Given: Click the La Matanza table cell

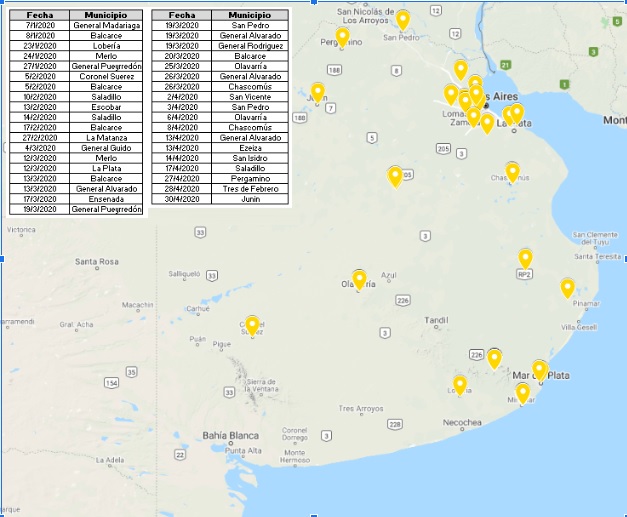Looking at the screenshot, I should tap(106, 136).
